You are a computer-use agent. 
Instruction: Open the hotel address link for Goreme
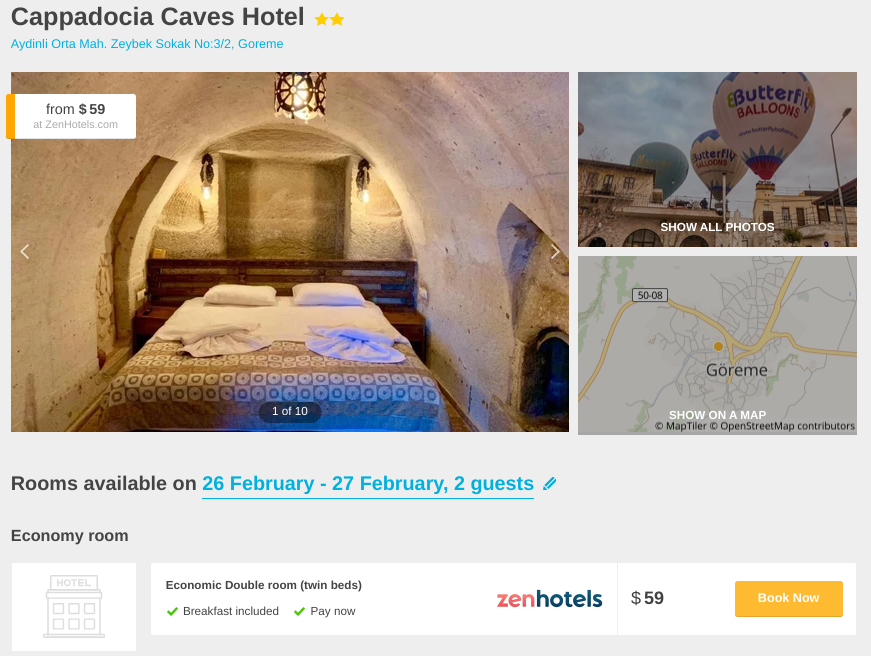pos(147,44)
